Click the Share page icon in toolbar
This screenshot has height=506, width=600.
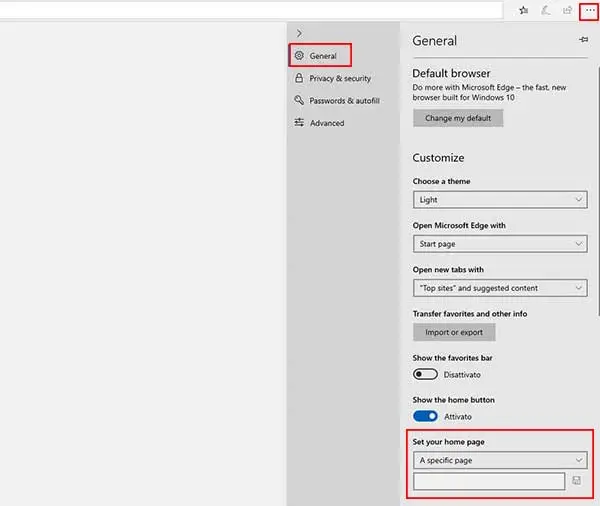567,11
